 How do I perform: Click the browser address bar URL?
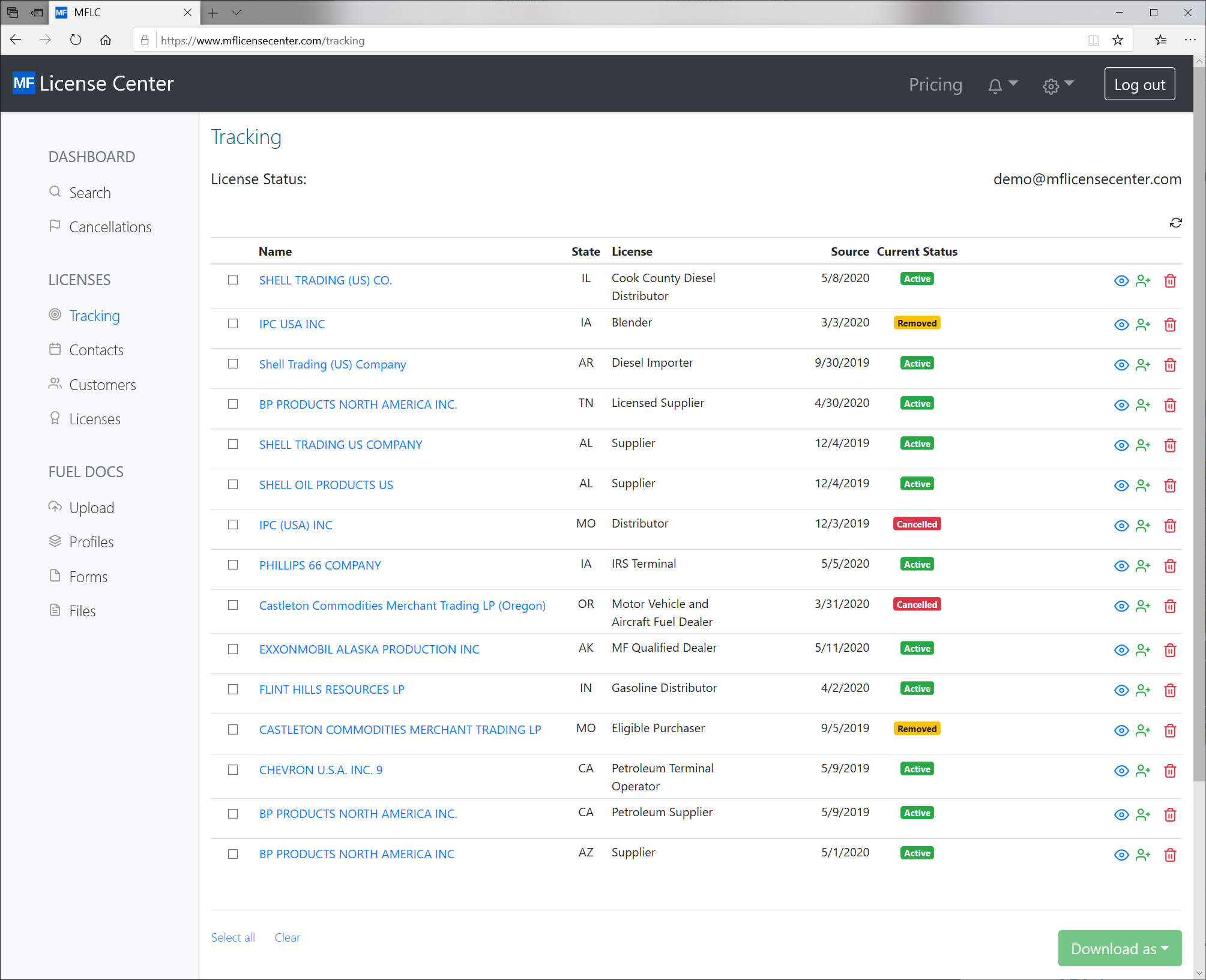262,40
